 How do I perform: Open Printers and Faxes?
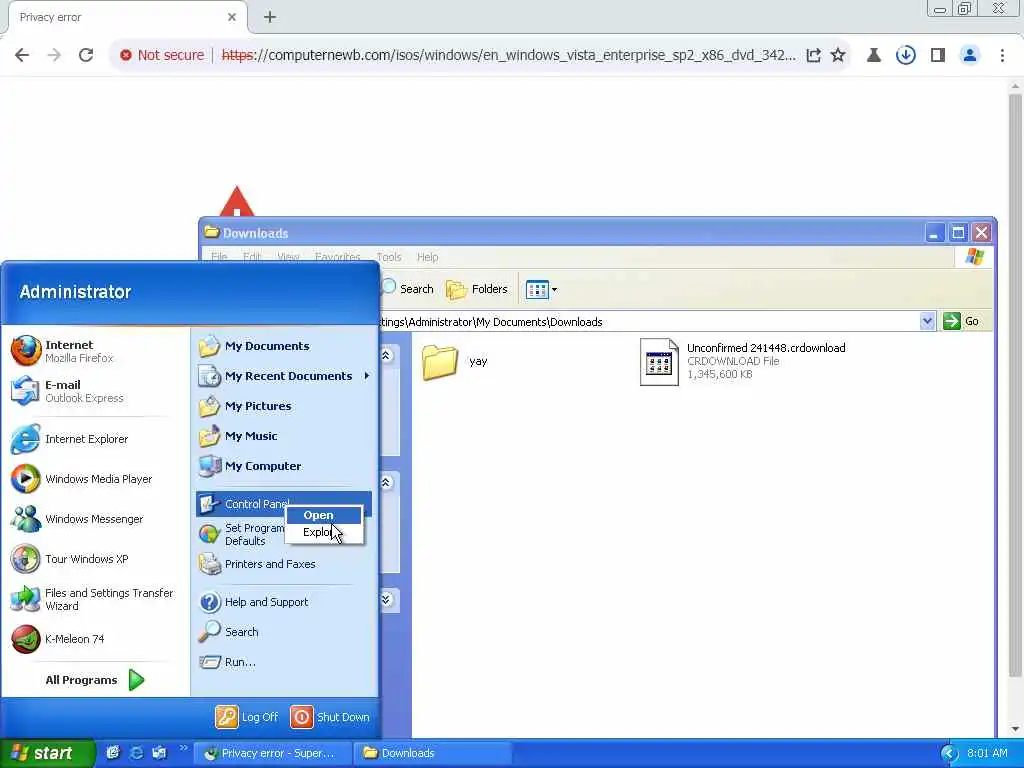coord(284,564)
